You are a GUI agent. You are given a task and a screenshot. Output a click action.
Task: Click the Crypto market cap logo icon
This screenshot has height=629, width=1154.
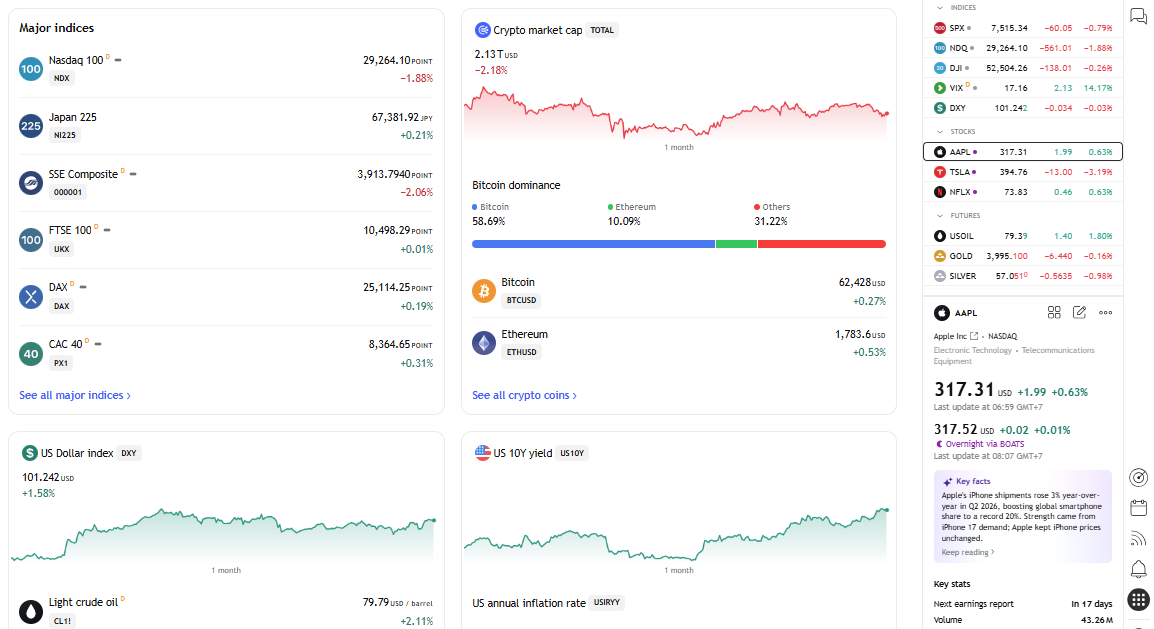483,30
